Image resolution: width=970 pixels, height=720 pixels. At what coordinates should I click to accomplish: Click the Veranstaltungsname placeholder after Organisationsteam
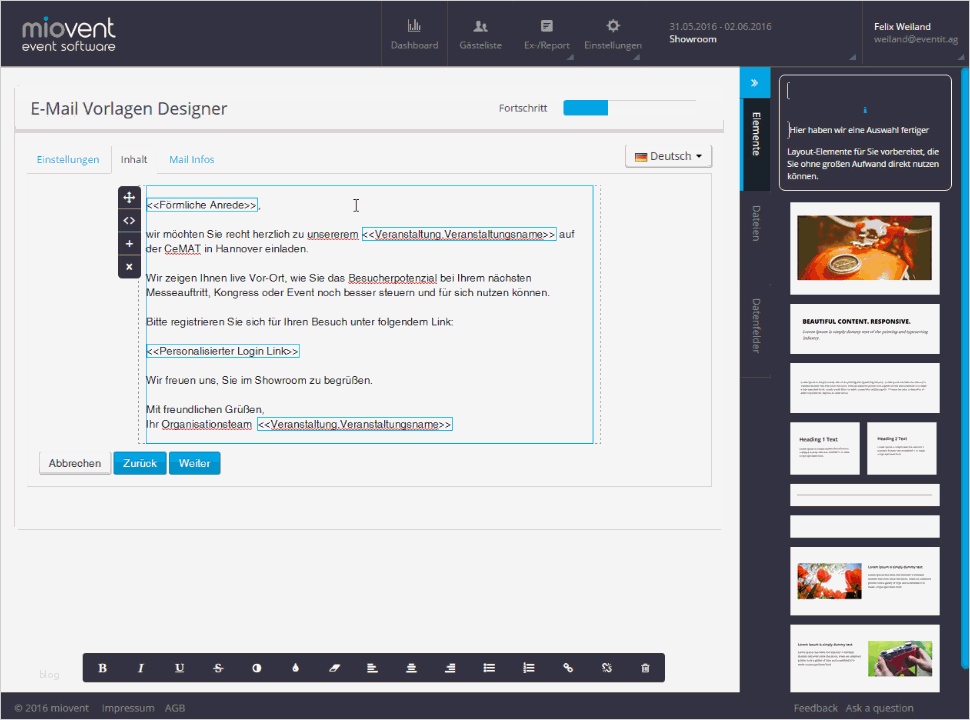354,424
